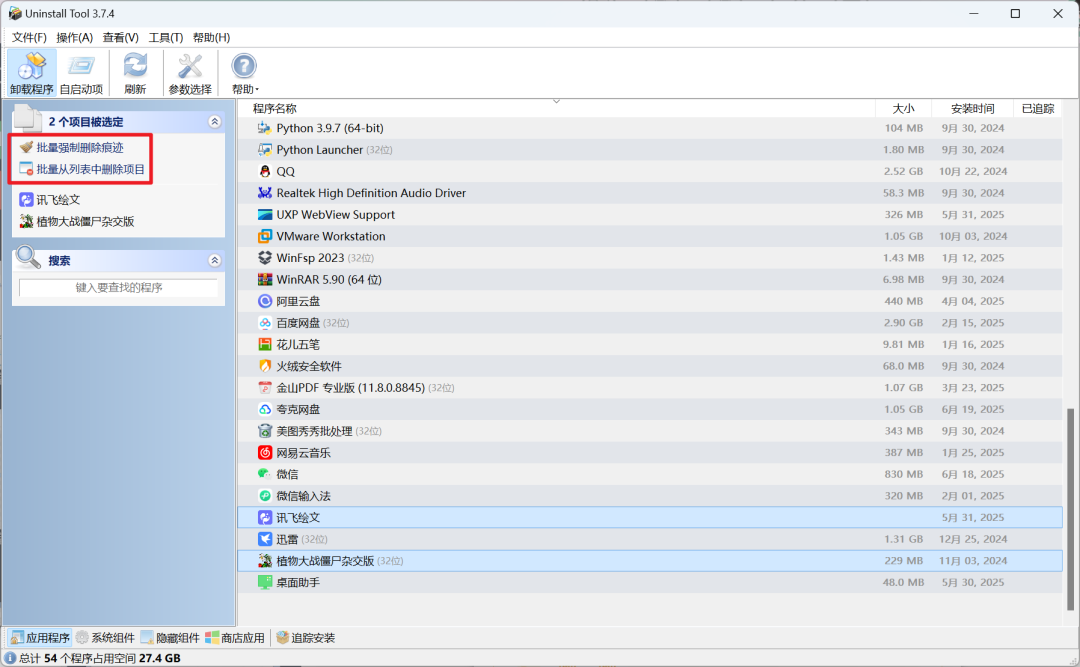
Task: Sort by 已追踪 column header
Action: click(1037, 108)
